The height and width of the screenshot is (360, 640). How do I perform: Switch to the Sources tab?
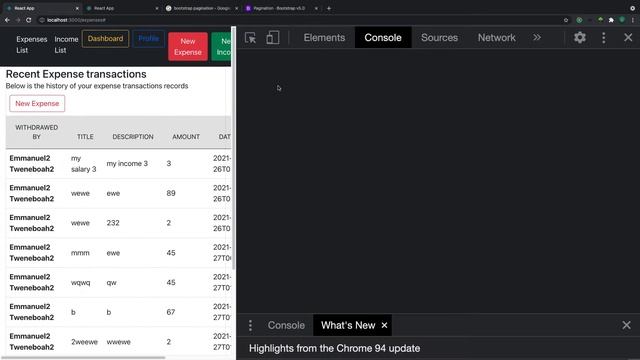tap(439, 38)
